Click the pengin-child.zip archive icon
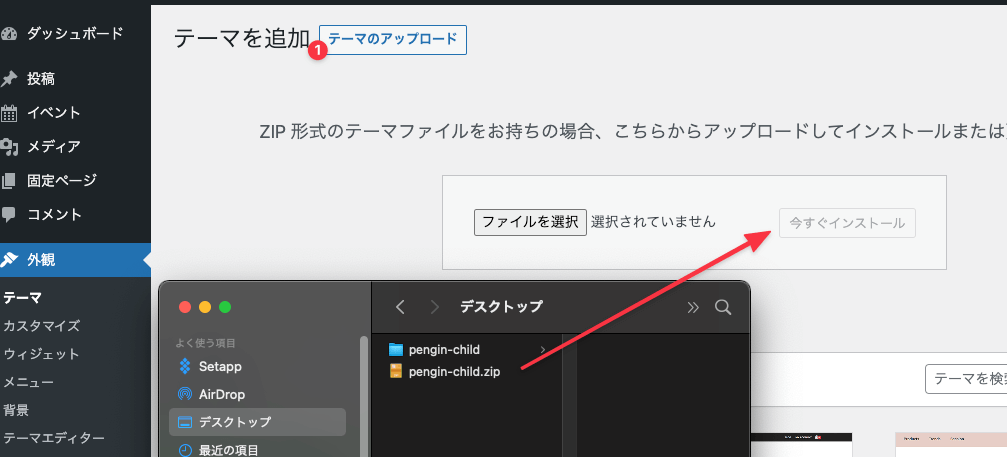The width and height of the screenshot is (1007, 457). (x=396, y=371)
